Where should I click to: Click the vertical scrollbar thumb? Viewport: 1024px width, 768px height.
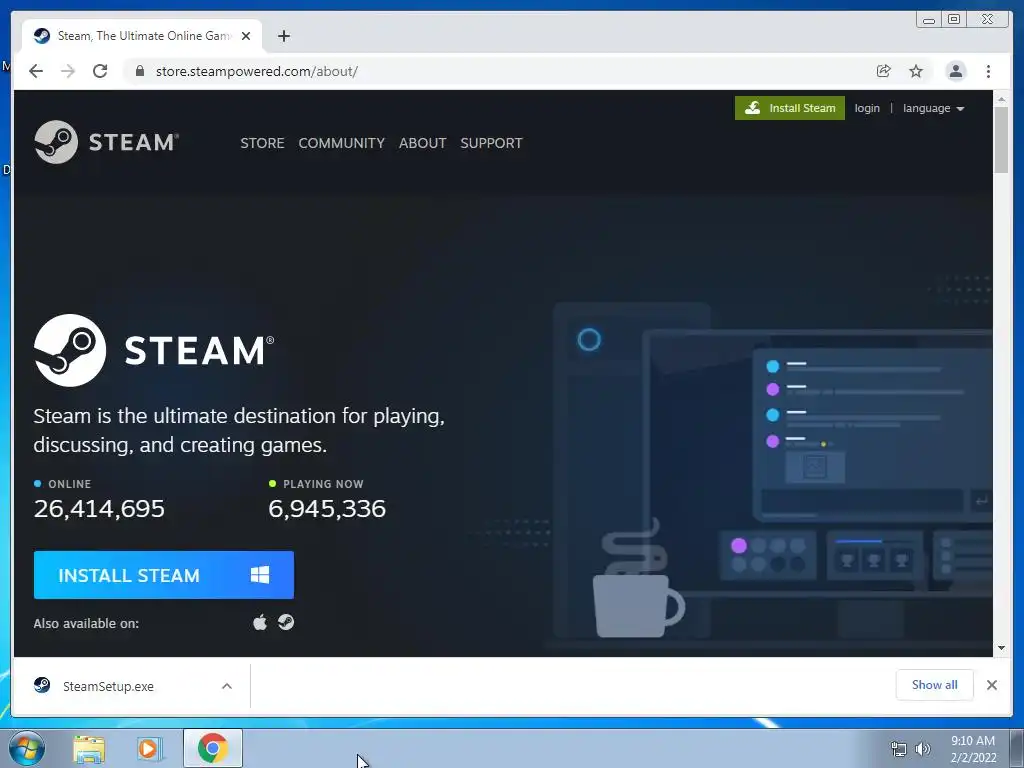pyautogui.click(x=1001, y=140)
